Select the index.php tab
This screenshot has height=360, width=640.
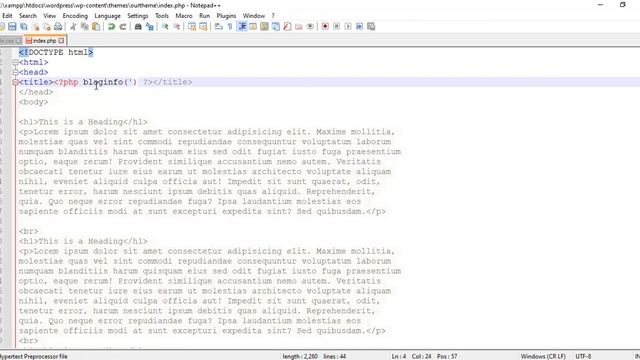pos(44,41)
